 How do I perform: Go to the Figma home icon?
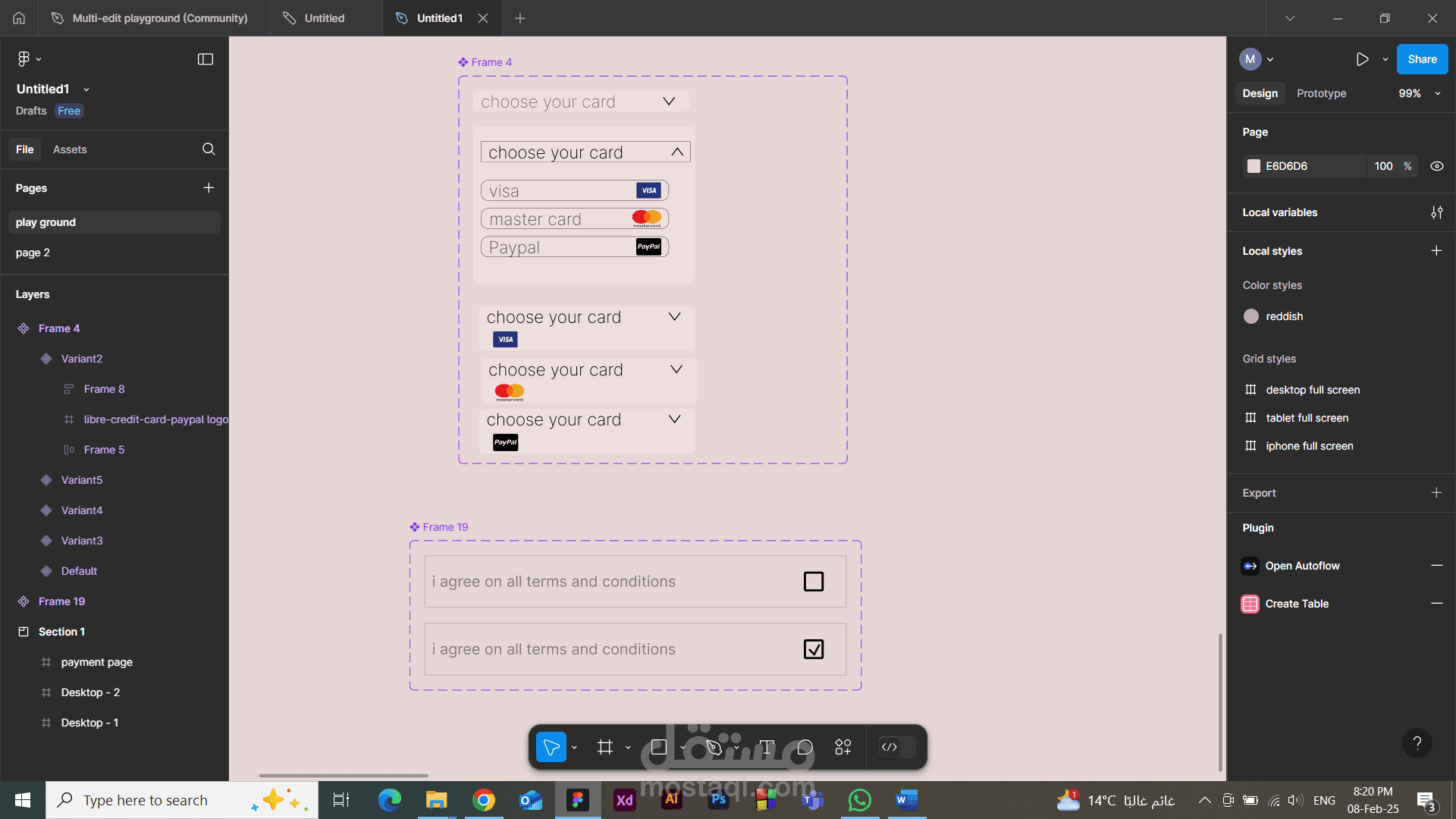[19, 18]
